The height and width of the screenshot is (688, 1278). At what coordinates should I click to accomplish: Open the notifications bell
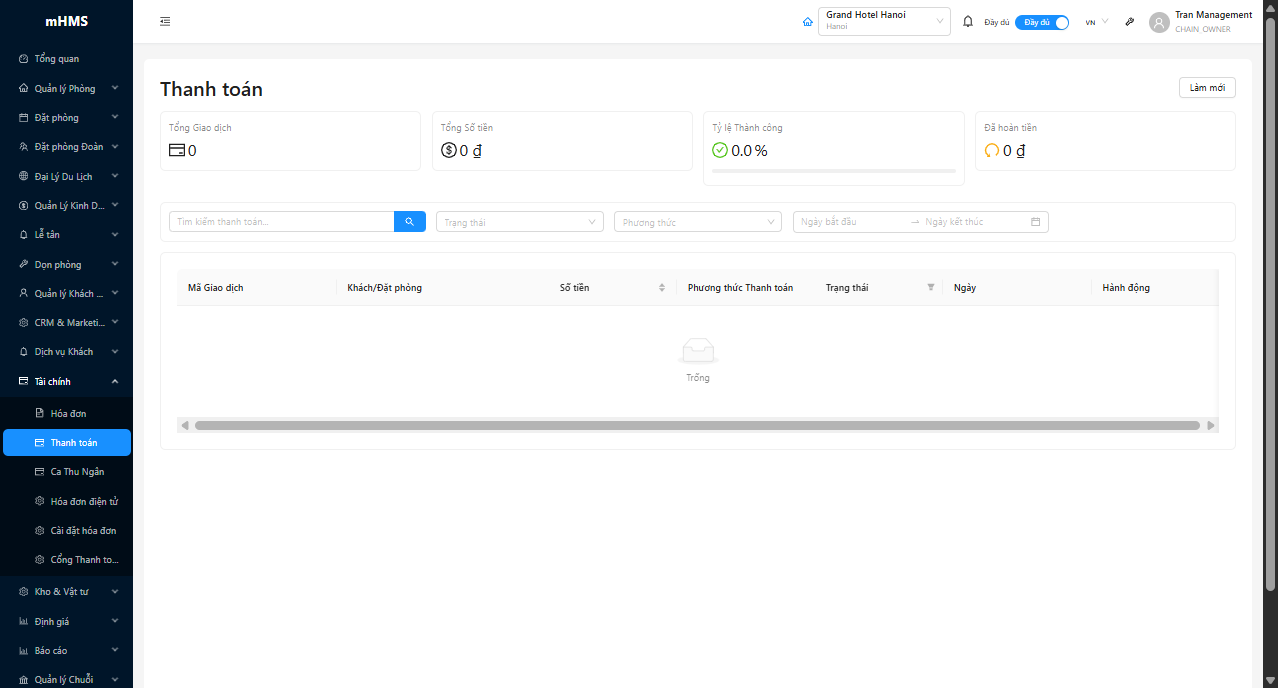[967, 22]
